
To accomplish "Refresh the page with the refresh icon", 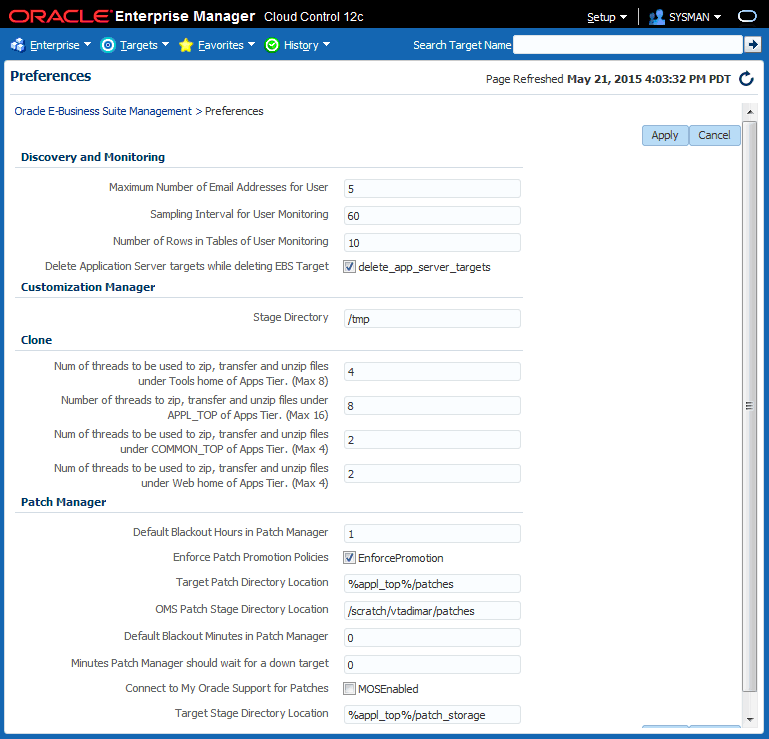I will point(746,78).
